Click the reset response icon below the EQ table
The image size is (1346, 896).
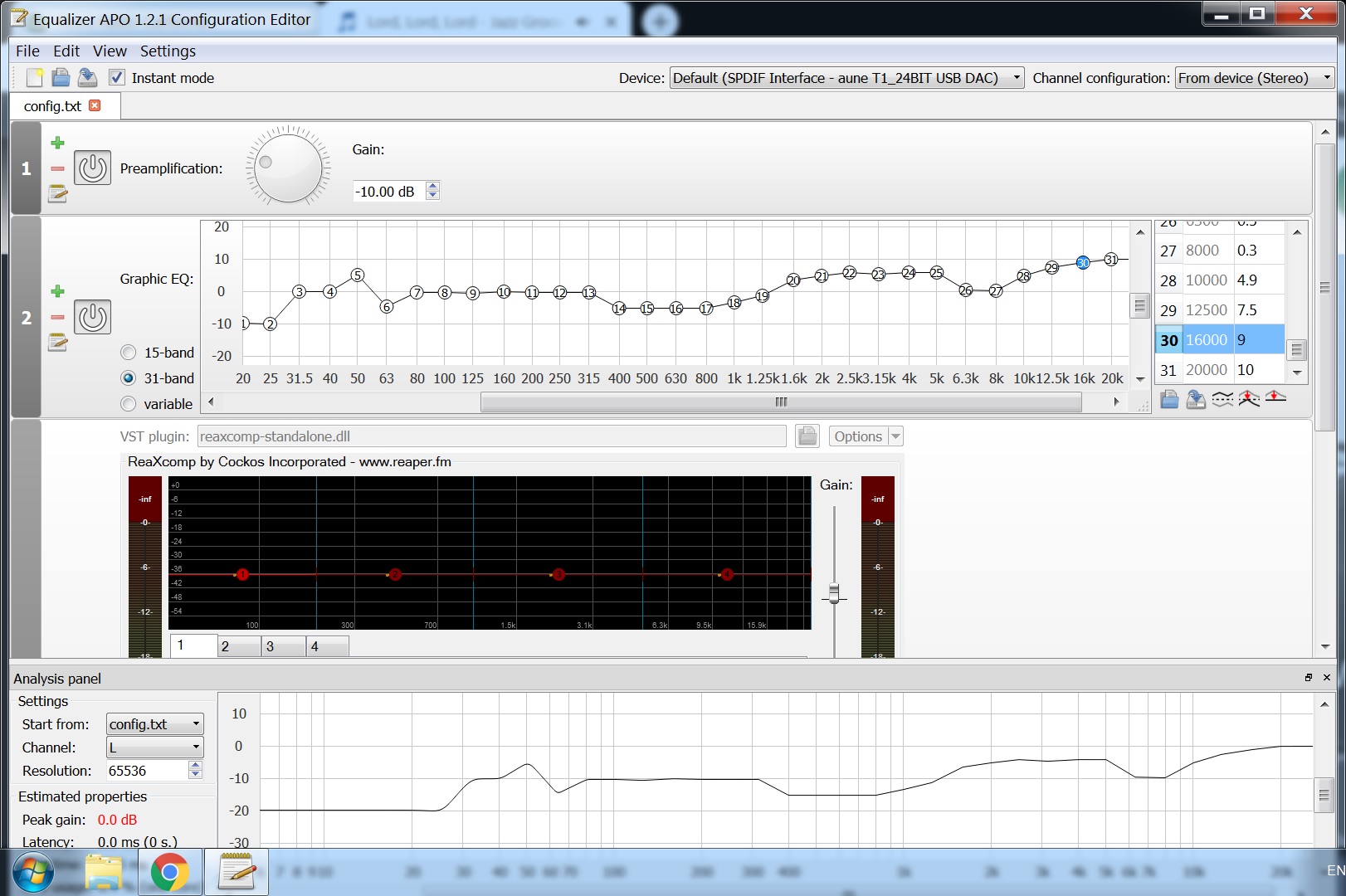coord(1275,398)
